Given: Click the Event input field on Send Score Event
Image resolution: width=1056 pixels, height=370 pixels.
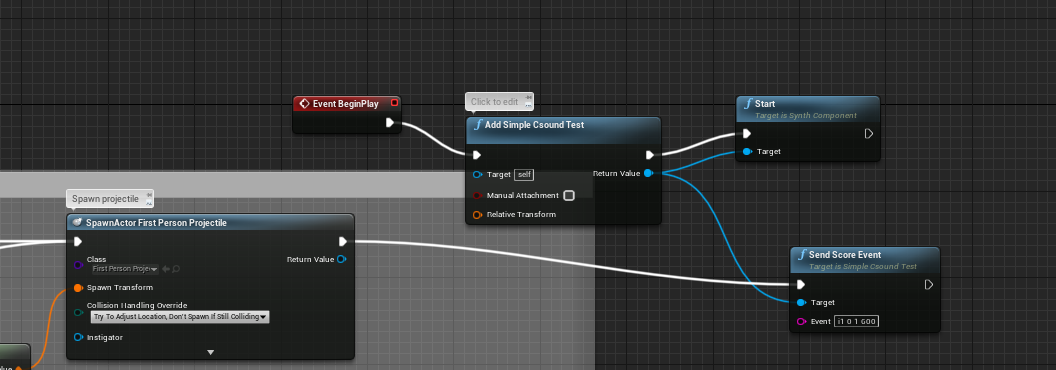Looking at the screenshot, I should [x=856, y=321].
